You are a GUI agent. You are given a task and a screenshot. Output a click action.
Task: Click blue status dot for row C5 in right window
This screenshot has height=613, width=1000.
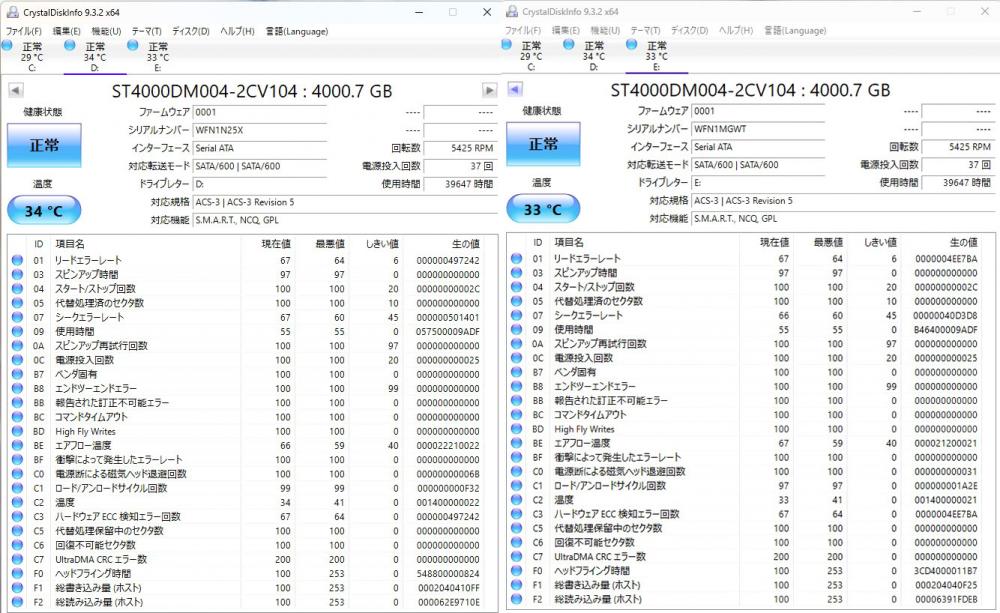pyautogui.click(x=517, y=528)
